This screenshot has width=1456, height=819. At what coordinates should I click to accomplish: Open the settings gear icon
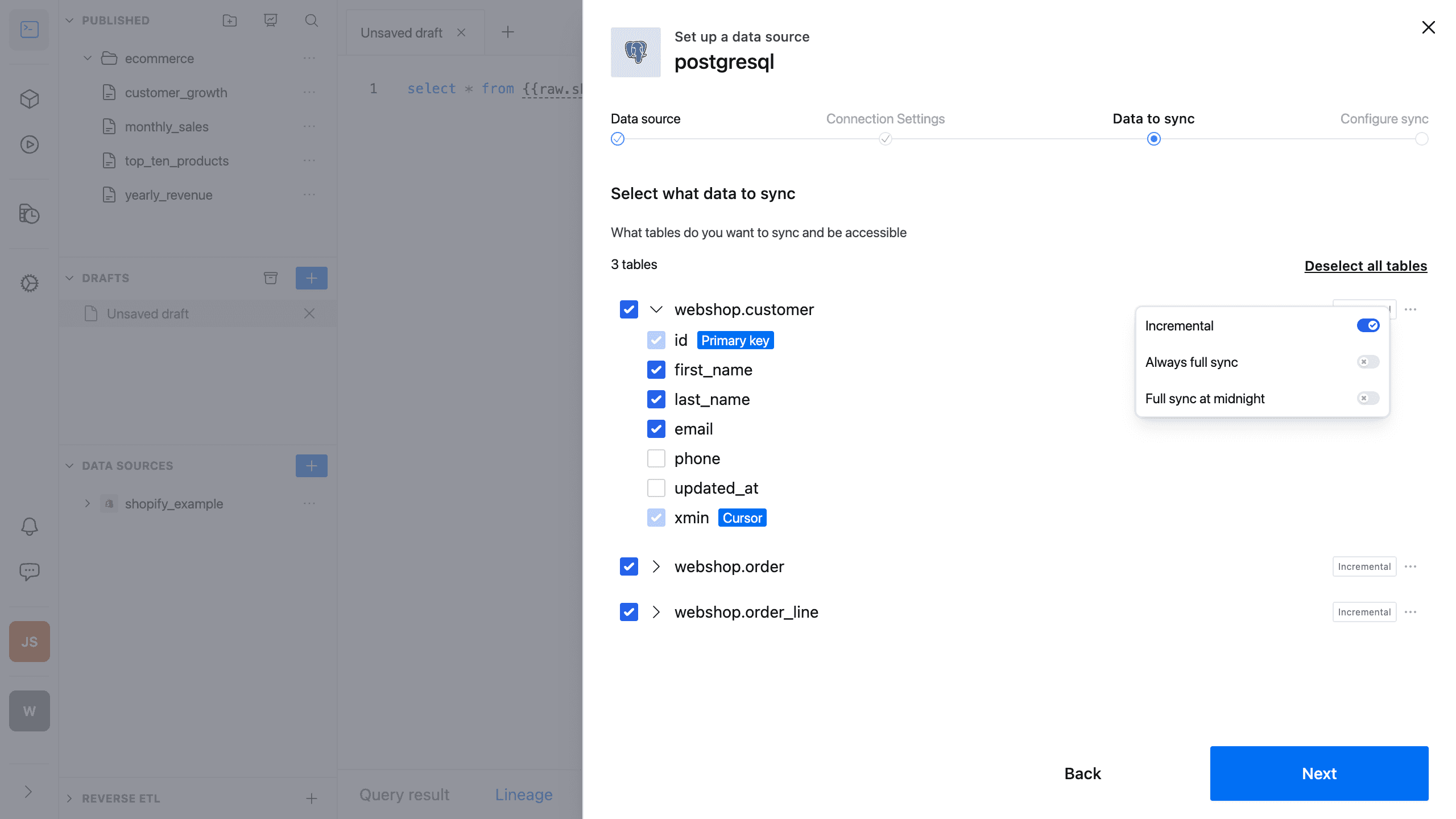coord(29,283)
